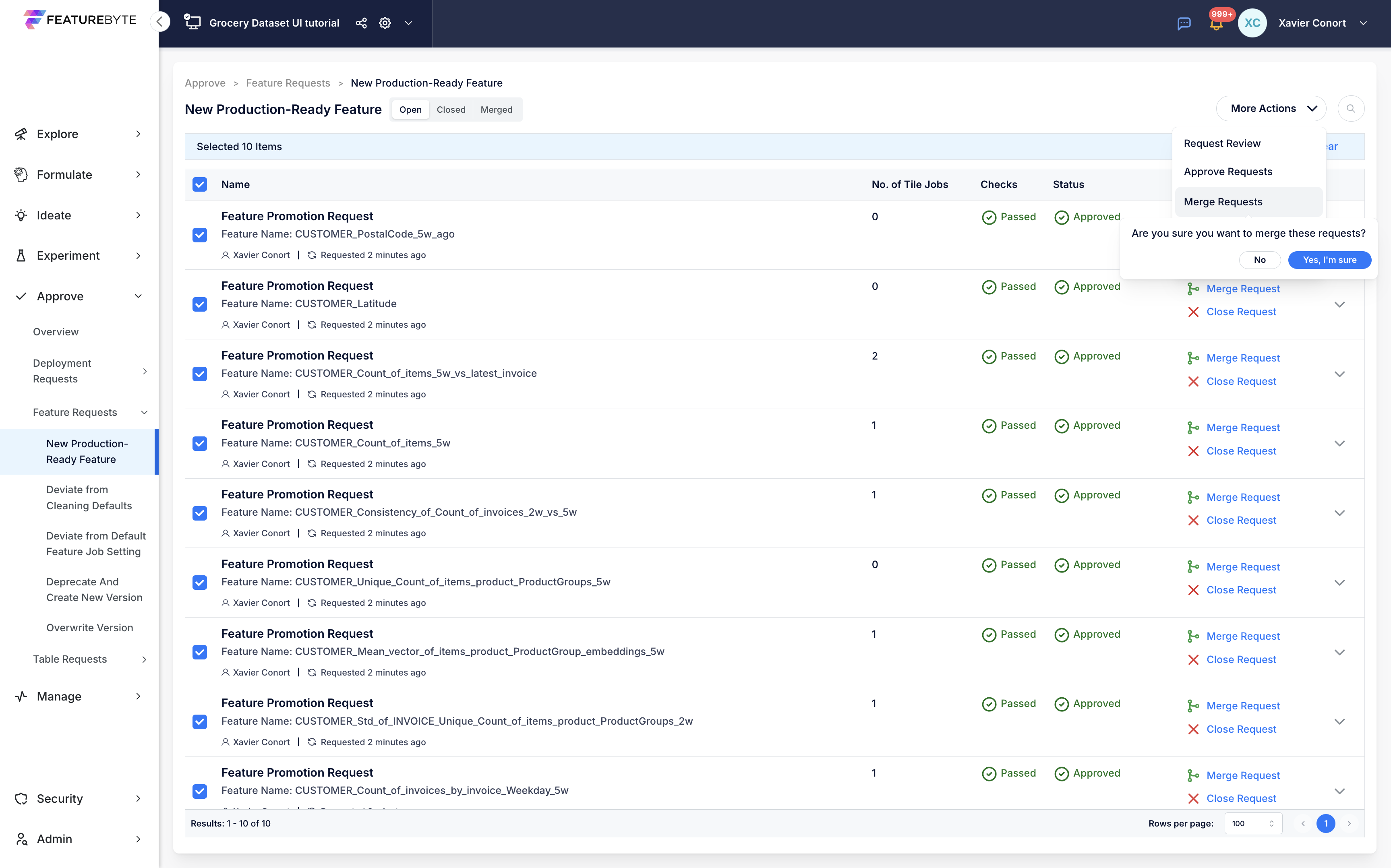Open the chat messages icon
The image size is (1391, 868).
(1184, 23)
